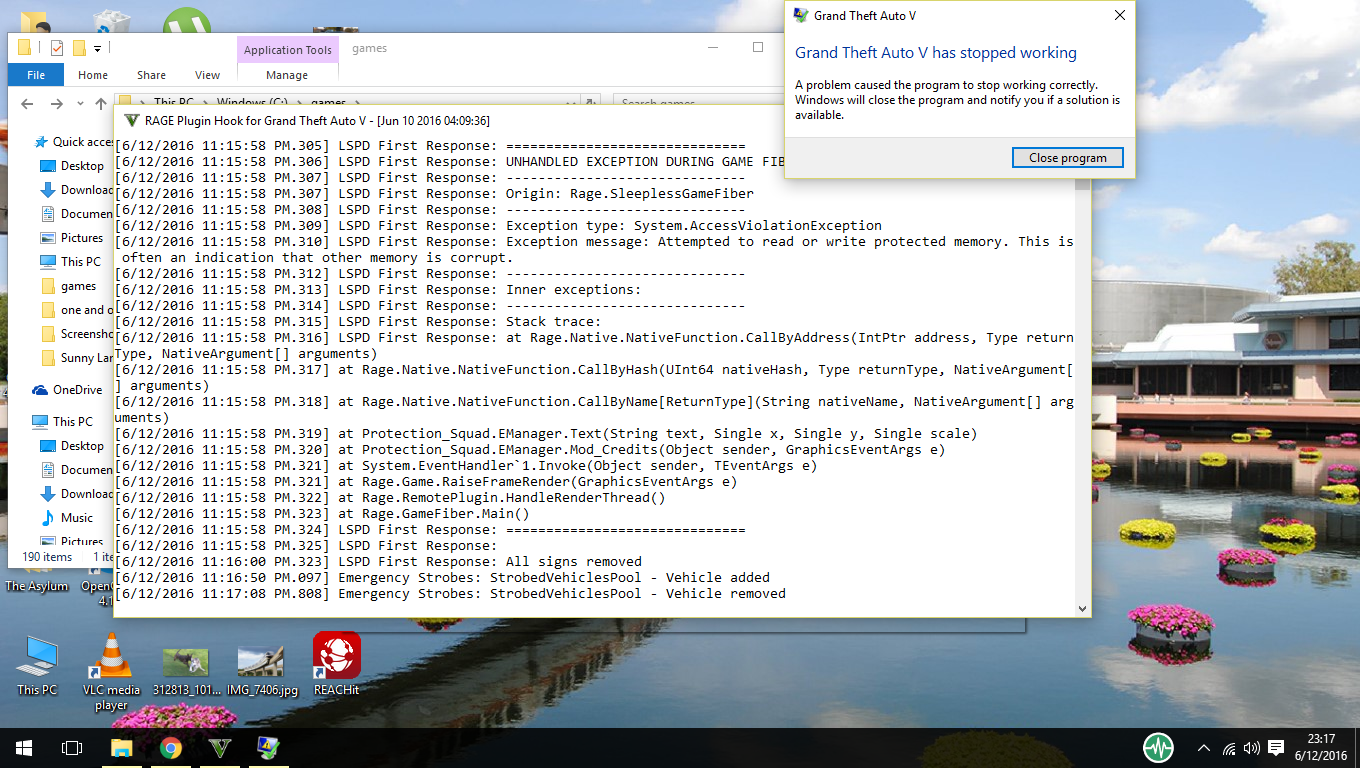
Task: Open the Share ribbon tab
Action: pyautogui.click(x=152, y=75)
